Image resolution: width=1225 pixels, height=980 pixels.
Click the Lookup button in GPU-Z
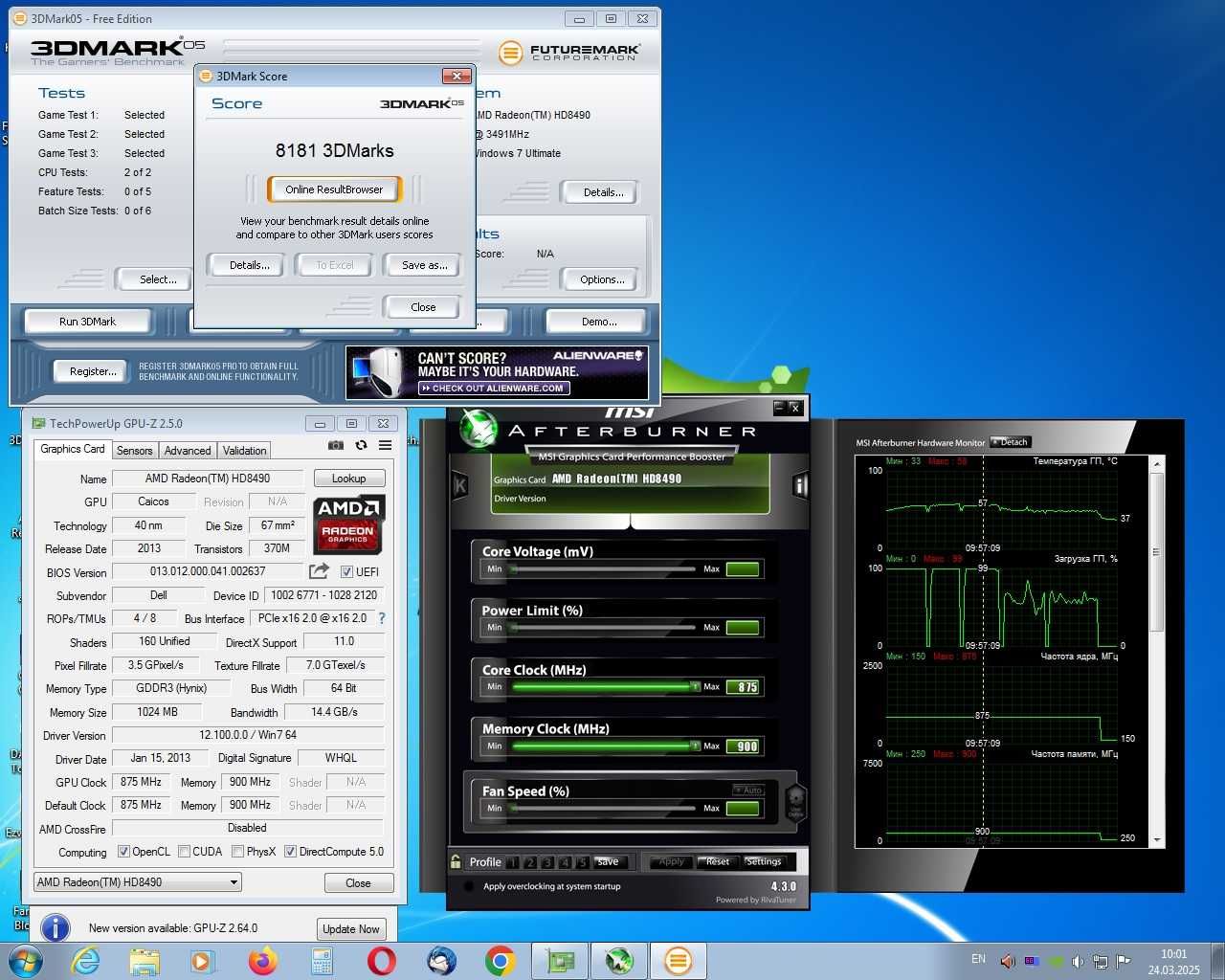(348, 479)
